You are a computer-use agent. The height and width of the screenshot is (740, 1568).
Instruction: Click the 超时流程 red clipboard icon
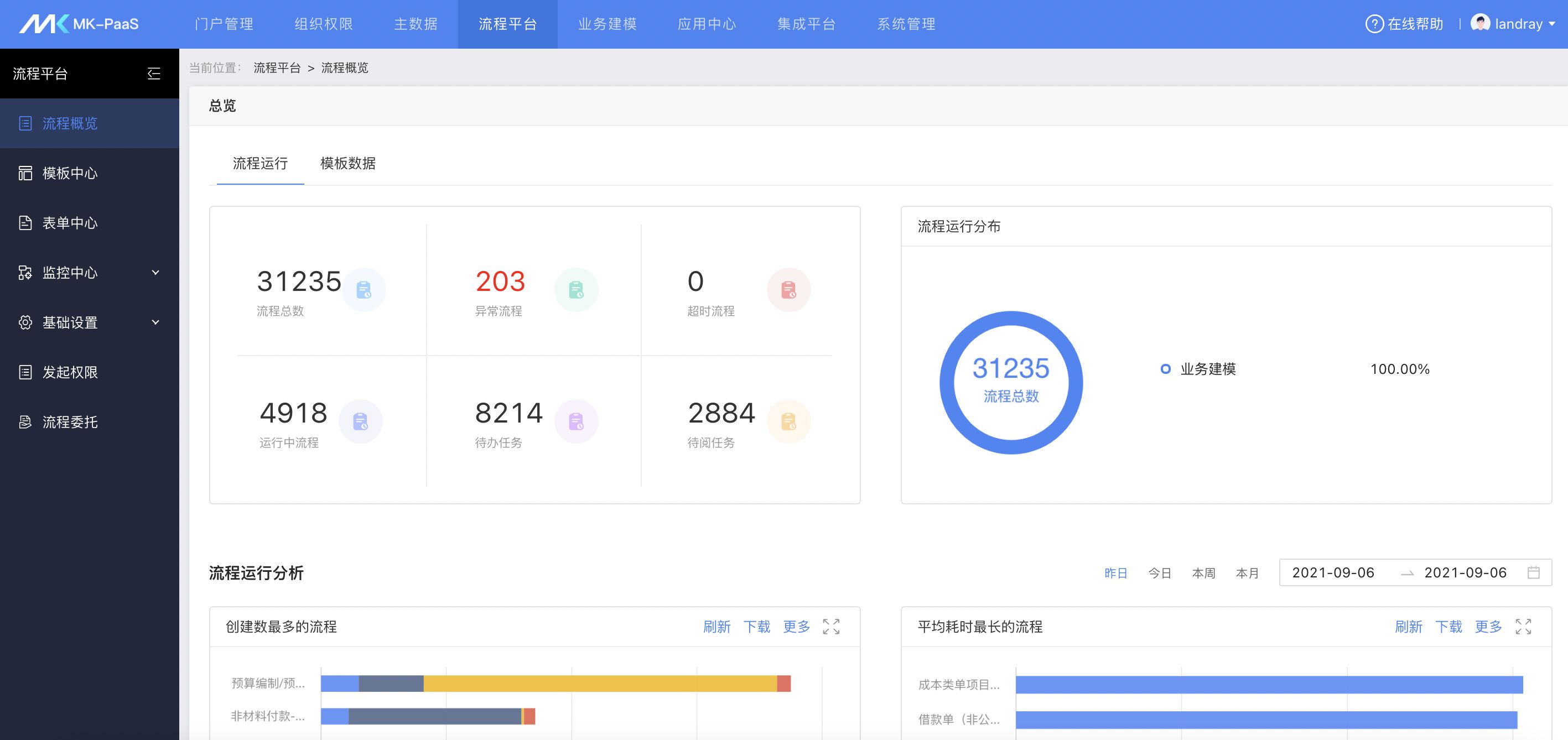(788, 290)
